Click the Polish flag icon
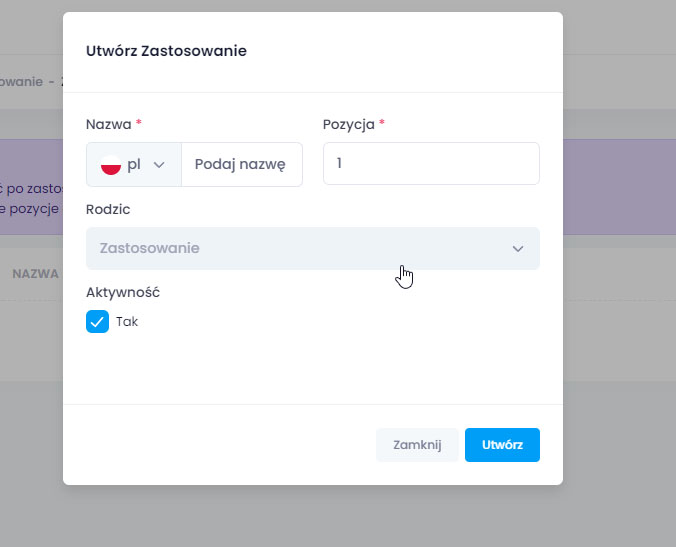 [111, 165]
